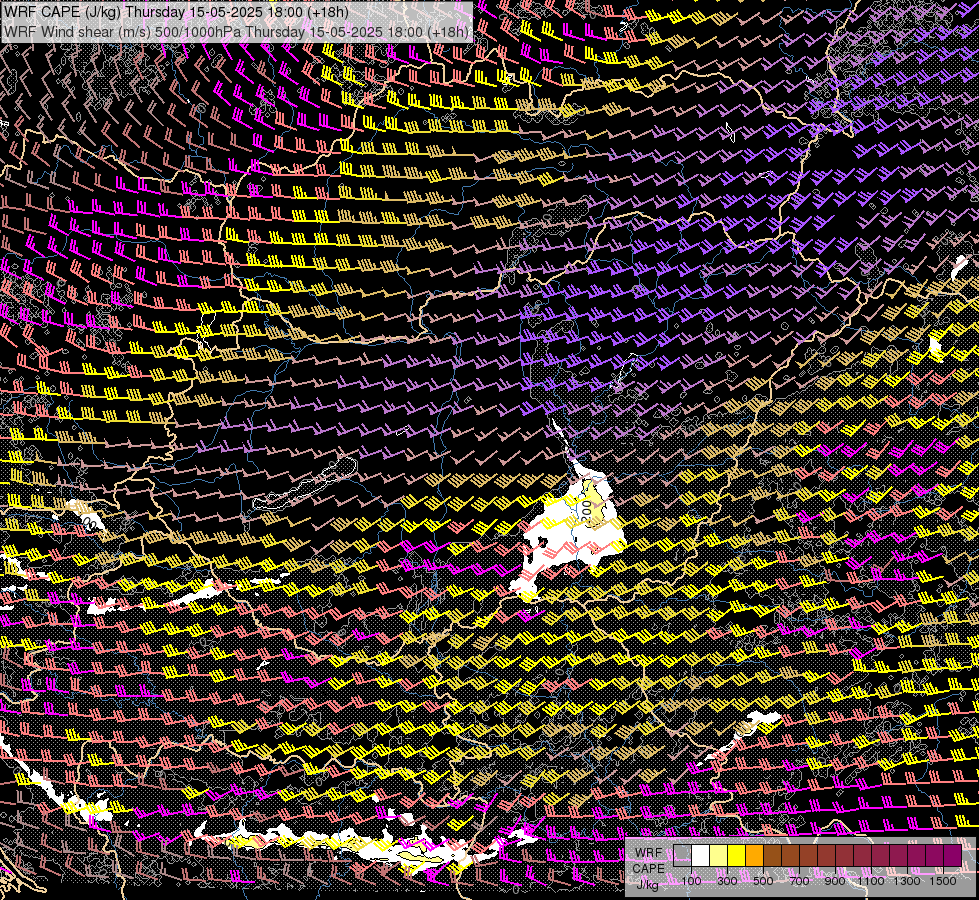Click the '500' legend value
This screenshot has width=979, height=900.
pos(763,881)
